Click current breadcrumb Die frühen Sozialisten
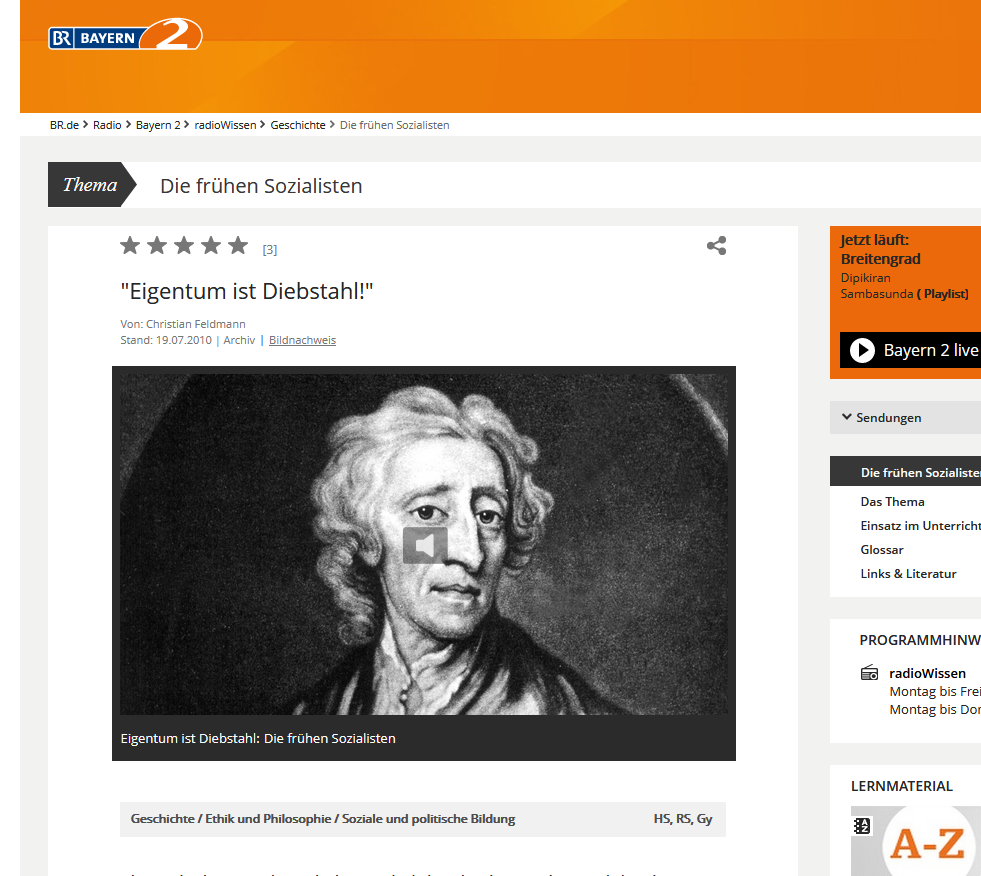 (x=394, y=125)
